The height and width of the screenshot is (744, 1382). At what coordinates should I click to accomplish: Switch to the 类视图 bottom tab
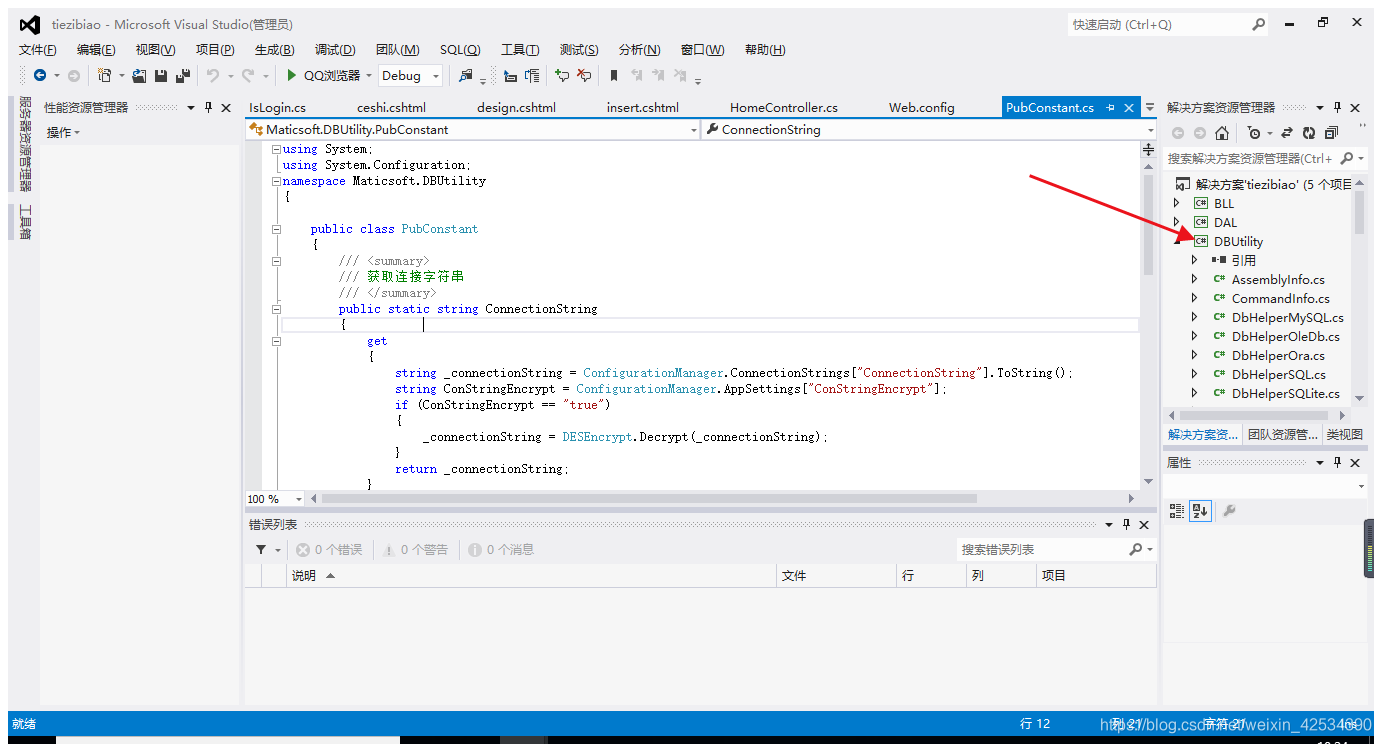1344,434
